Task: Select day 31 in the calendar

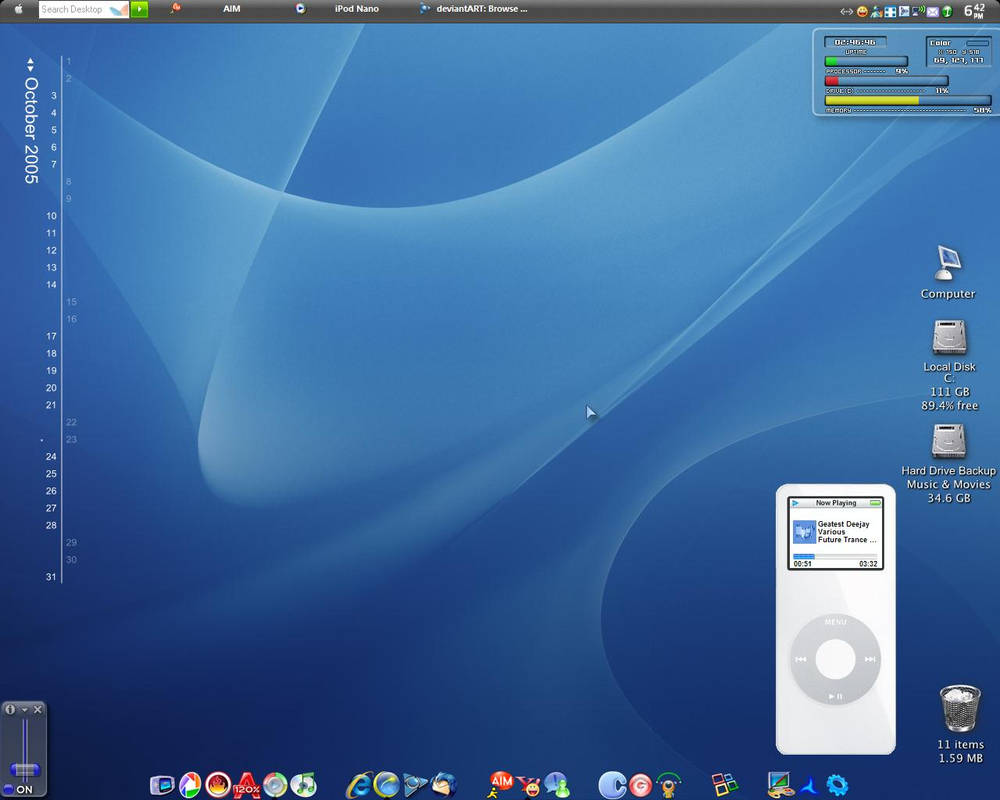Action: [x=51, y=577]
